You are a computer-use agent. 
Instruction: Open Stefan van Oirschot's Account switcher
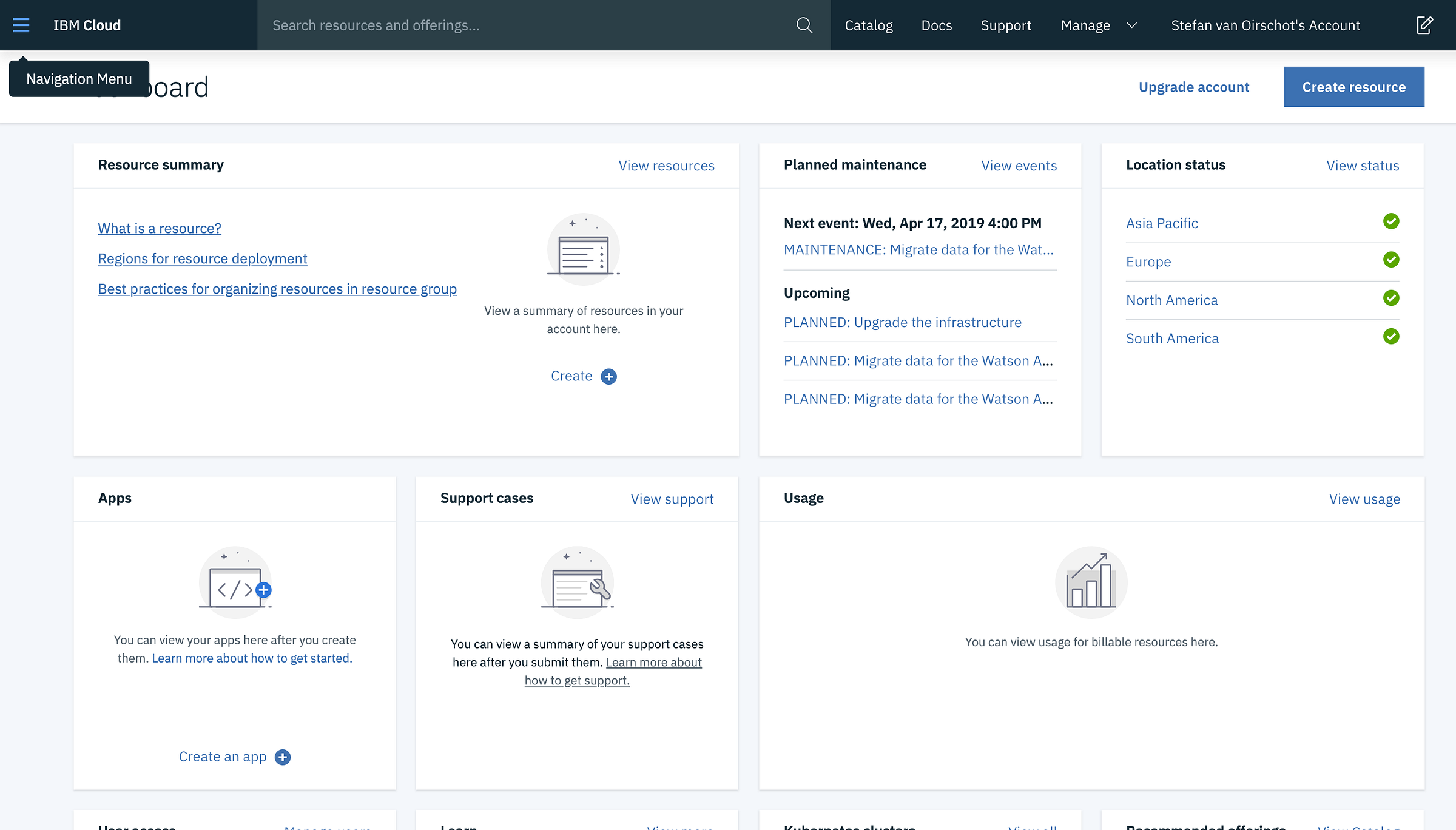click(1266, 25)
